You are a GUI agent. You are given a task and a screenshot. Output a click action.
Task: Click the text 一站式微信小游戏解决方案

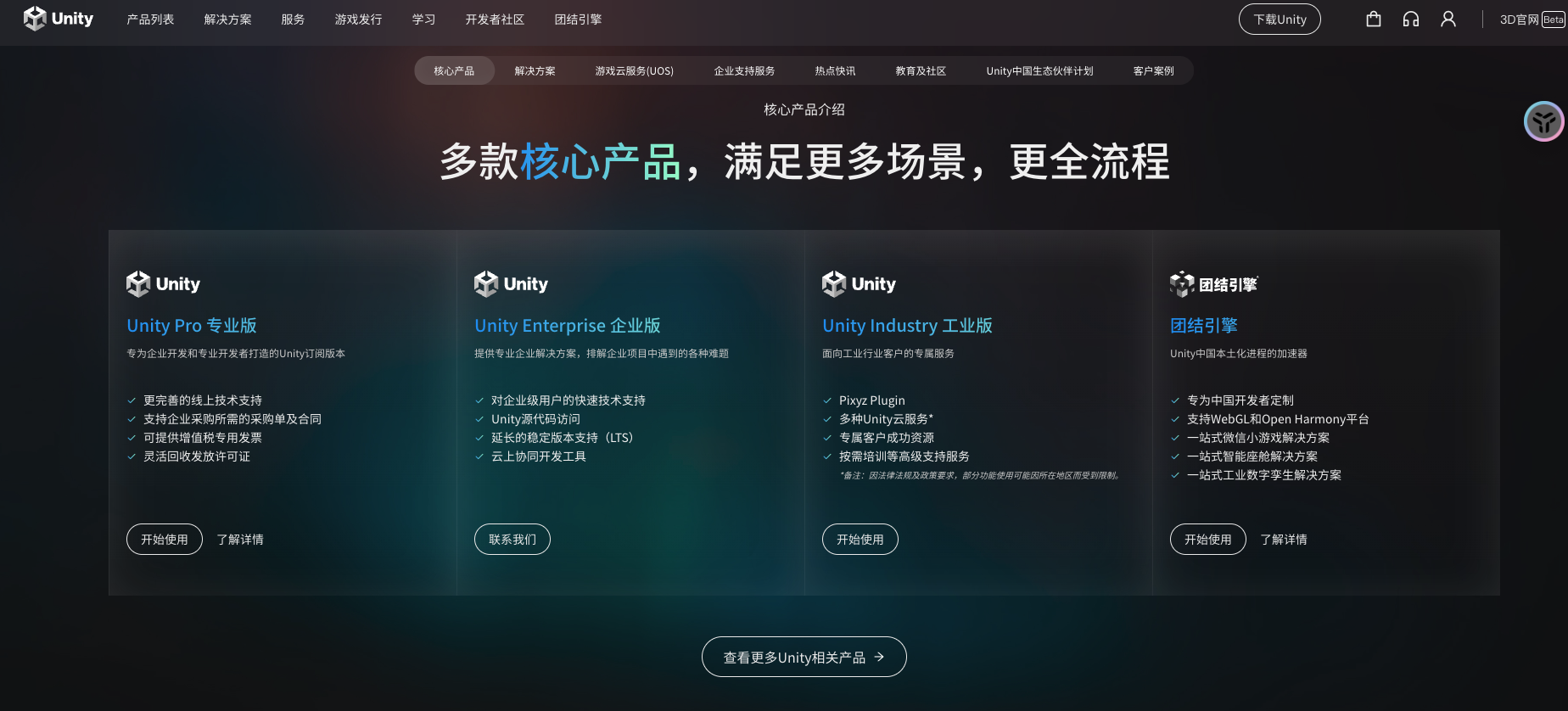coord(1258,438)
